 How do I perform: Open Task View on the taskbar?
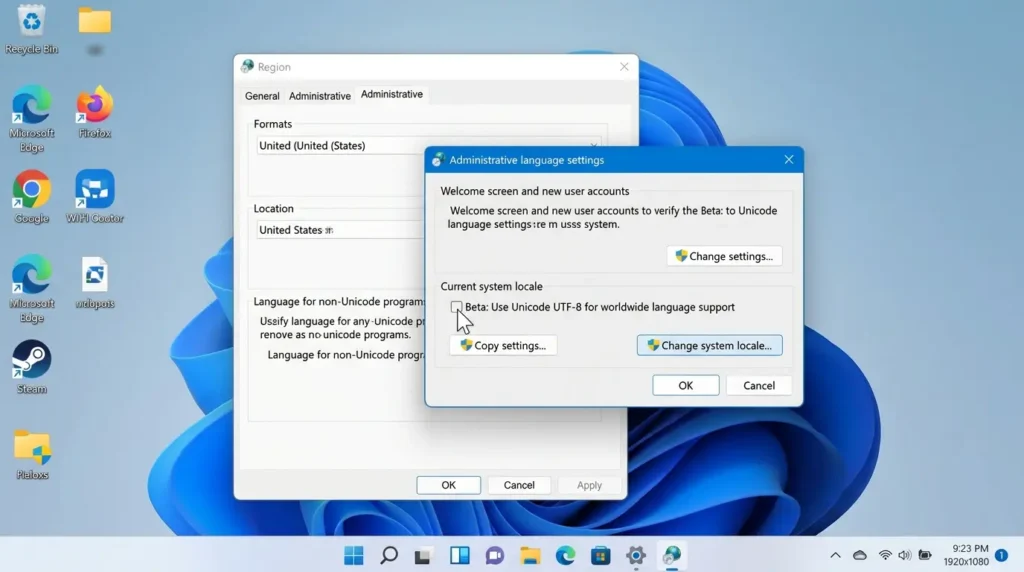pyautogui.click(x=423, y=555)
